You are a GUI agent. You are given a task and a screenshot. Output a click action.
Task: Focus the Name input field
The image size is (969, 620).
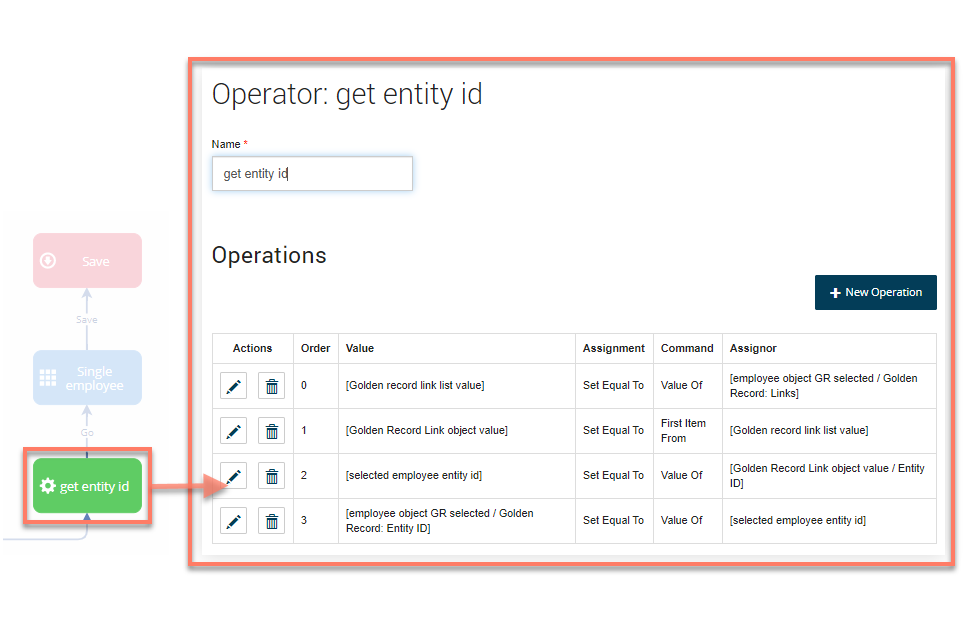tap(312, 174)
